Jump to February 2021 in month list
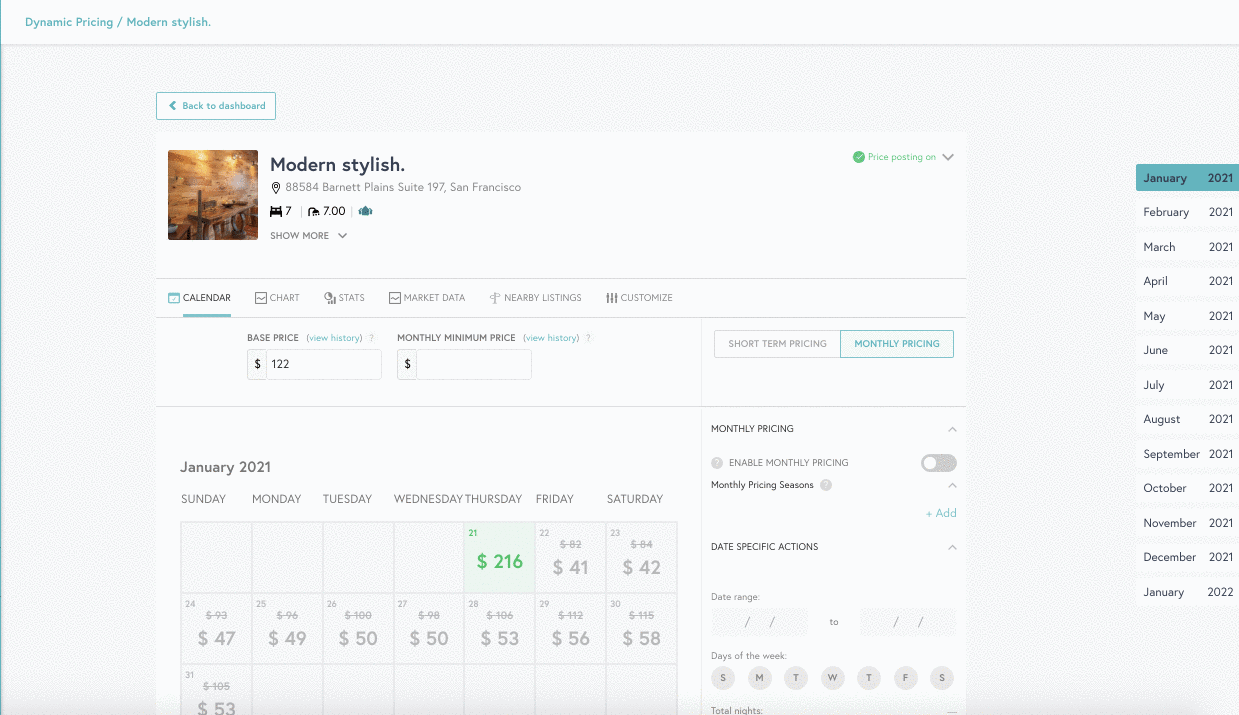 click(1187, 212)
